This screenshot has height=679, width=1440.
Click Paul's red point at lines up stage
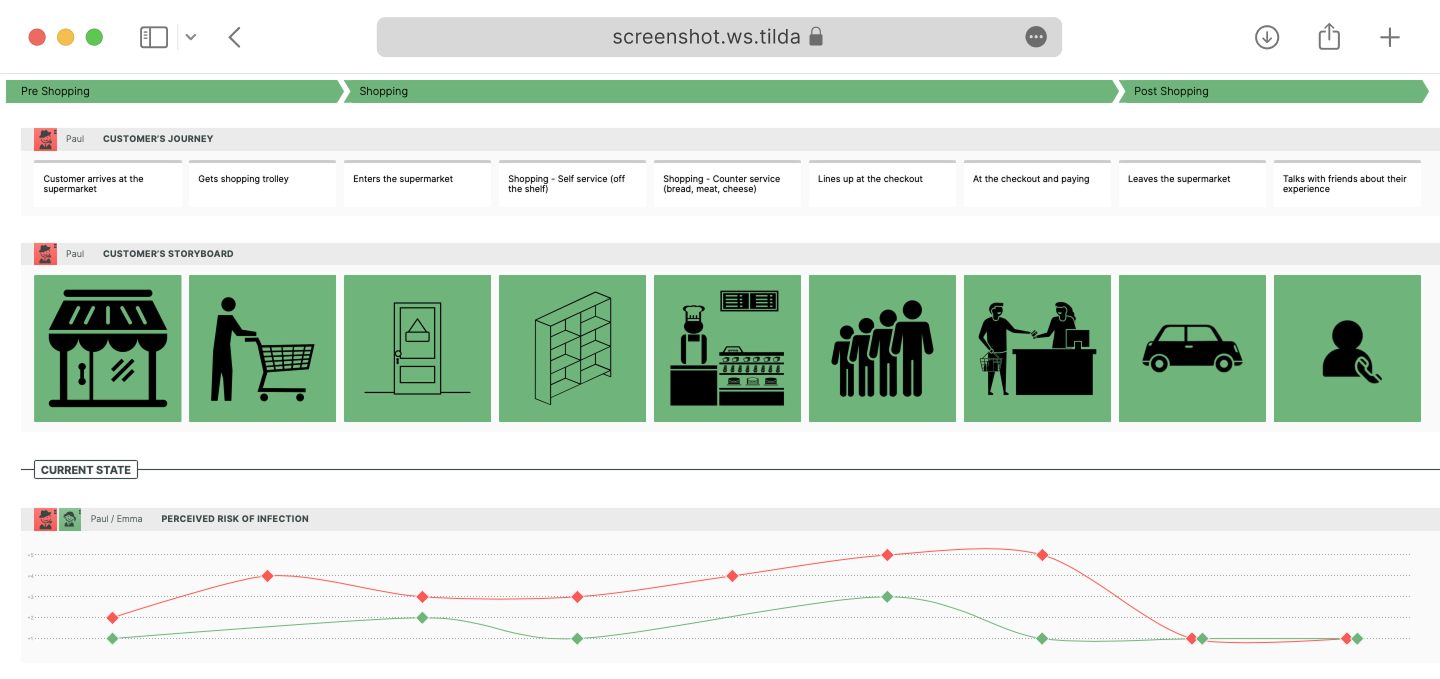(x=887, y=555)
